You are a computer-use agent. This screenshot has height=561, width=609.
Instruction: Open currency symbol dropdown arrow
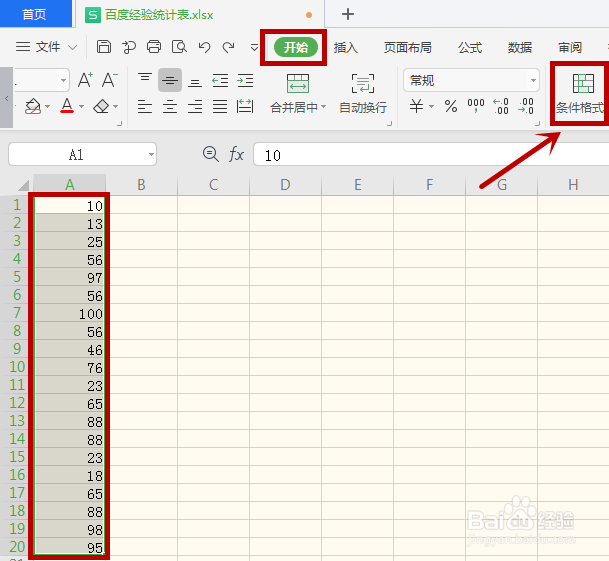point(432,106)
